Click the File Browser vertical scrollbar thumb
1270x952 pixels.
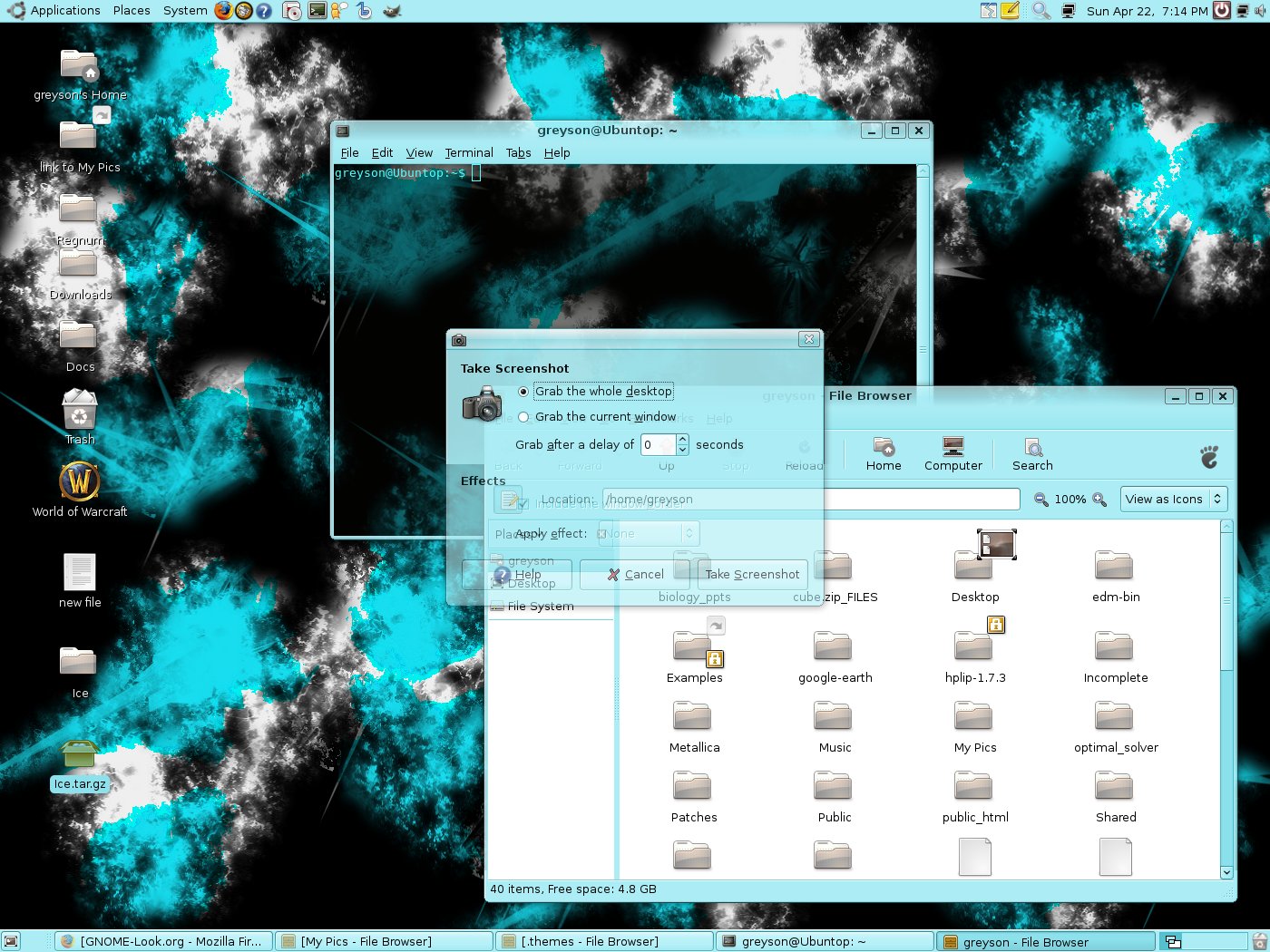(x=1226, y=601)
